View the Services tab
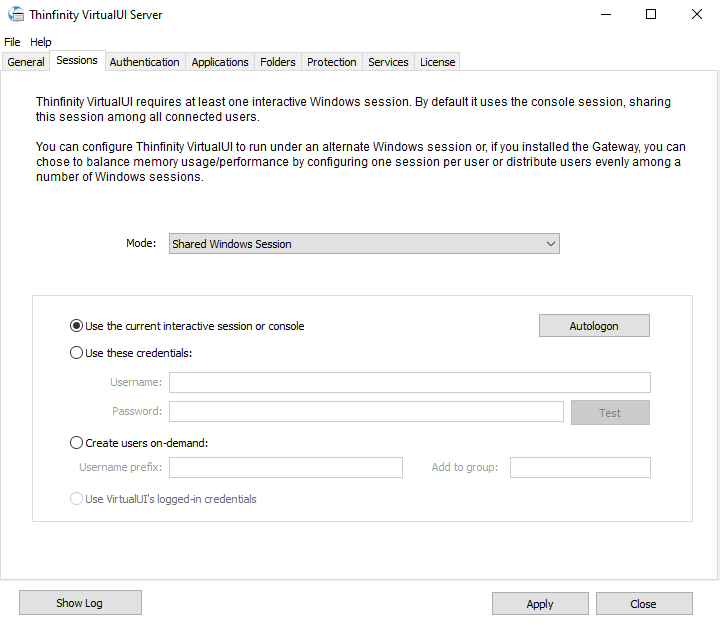The width and height of the screenshot is (720, 628). click(388, 62)
